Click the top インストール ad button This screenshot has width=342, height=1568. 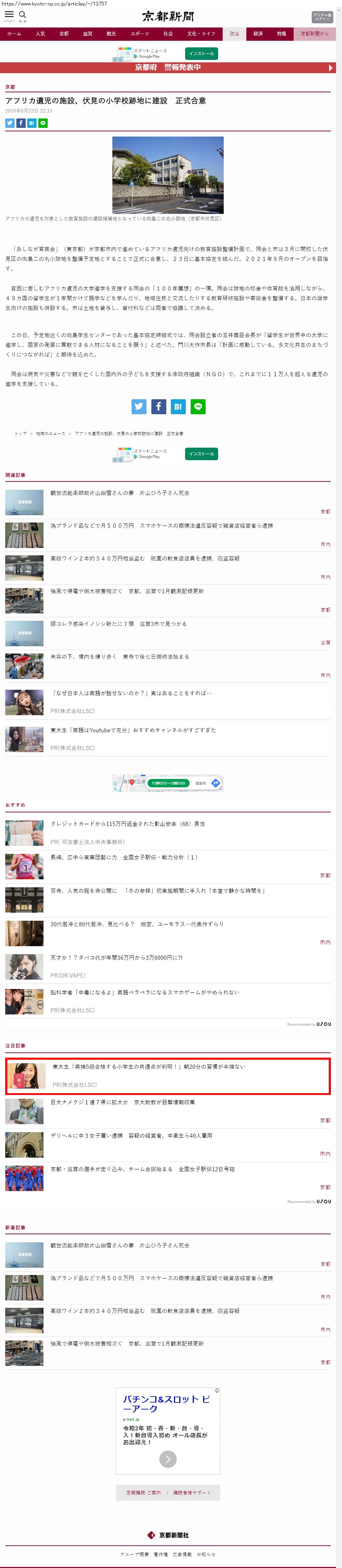(201, 54)
